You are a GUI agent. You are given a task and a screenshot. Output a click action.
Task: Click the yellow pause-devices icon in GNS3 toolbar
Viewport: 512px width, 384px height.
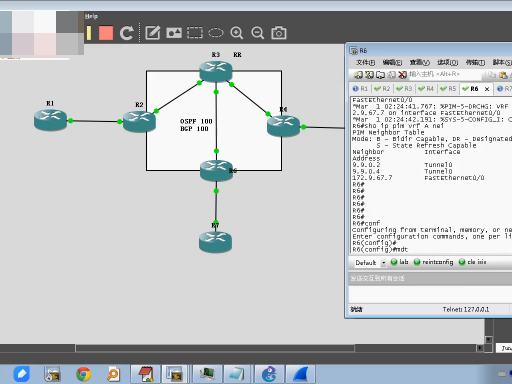coord(89,33)
